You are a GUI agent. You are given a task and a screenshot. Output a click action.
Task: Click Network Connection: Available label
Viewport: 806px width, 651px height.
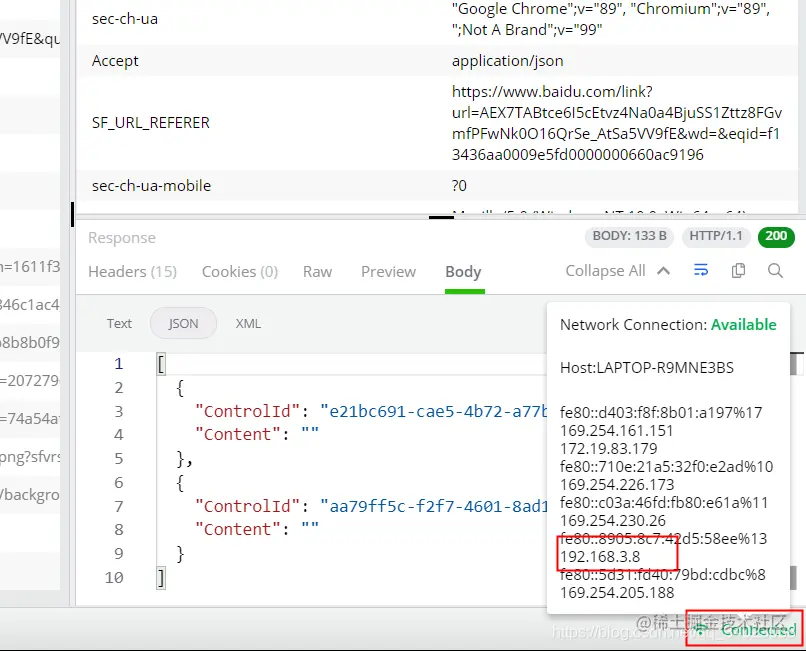668,324
